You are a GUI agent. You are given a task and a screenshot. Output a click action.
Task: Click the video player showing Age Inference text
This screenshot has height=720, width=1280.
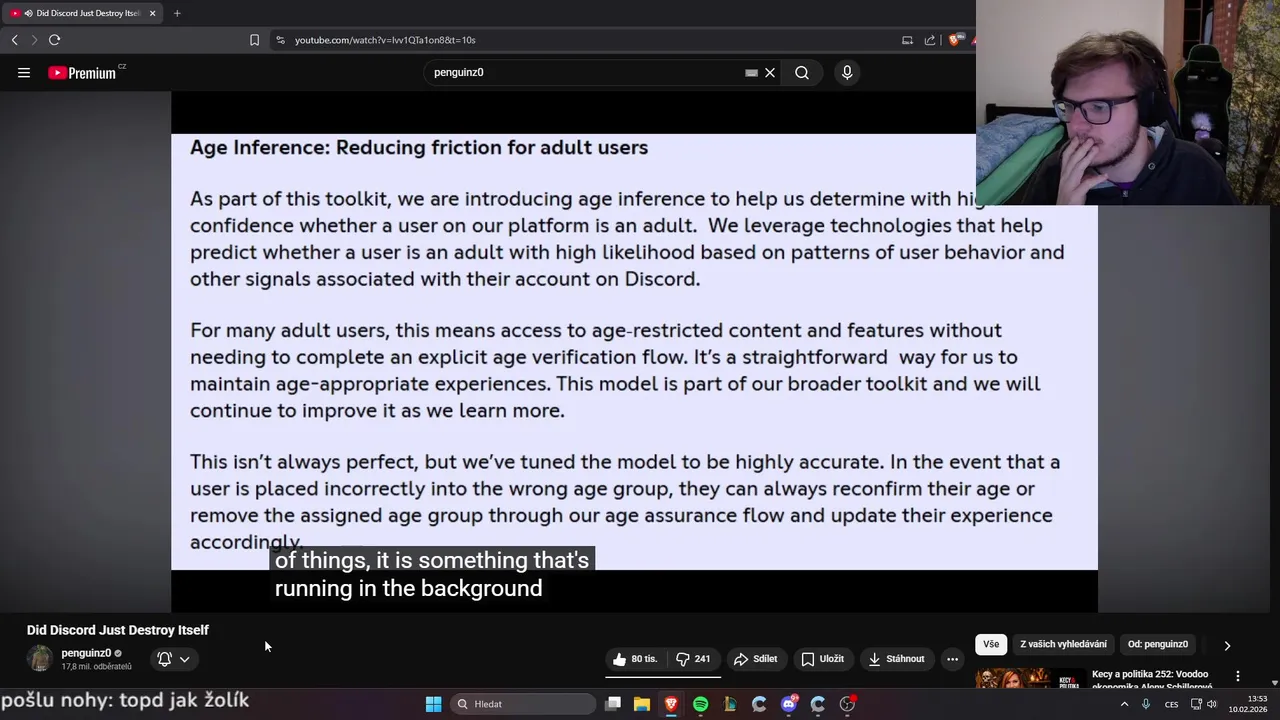pyautogui.click(x=634, y=352)
